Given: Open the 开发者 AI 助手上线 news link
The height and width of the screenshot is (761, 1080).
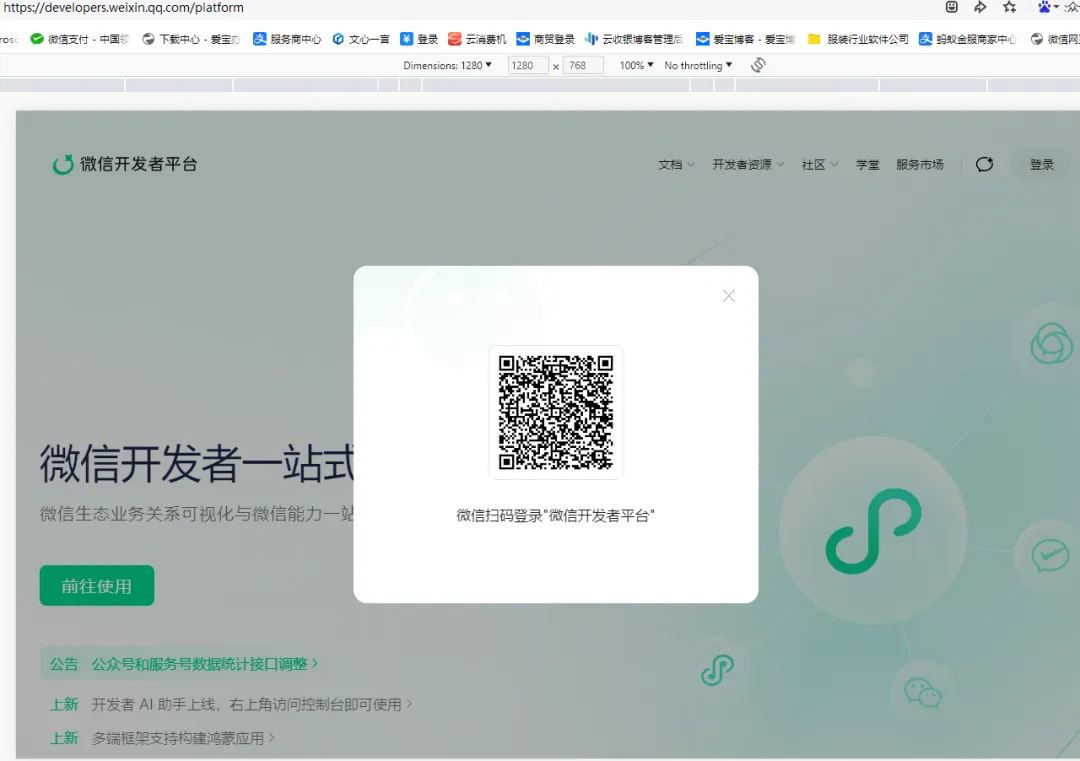Looking at the screenshot, I should point(252,705).
